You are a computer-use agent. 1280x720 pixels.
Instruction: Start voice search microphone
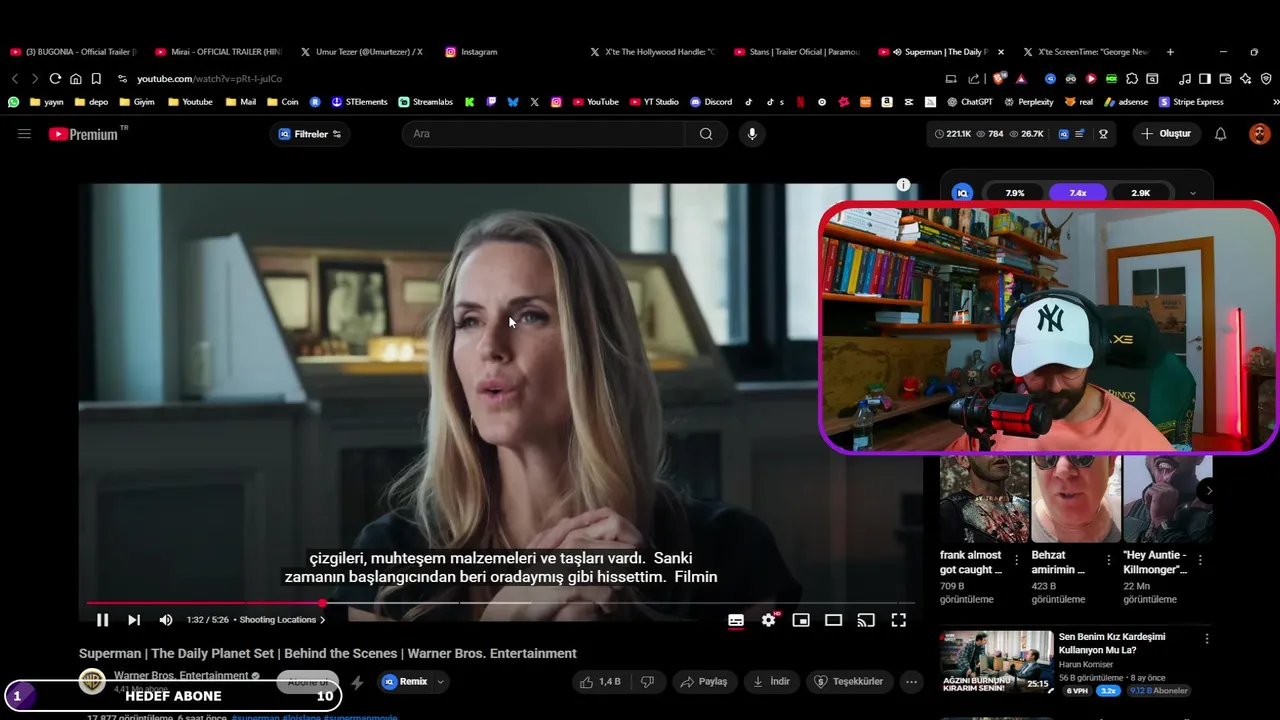[x=752, y=134]
